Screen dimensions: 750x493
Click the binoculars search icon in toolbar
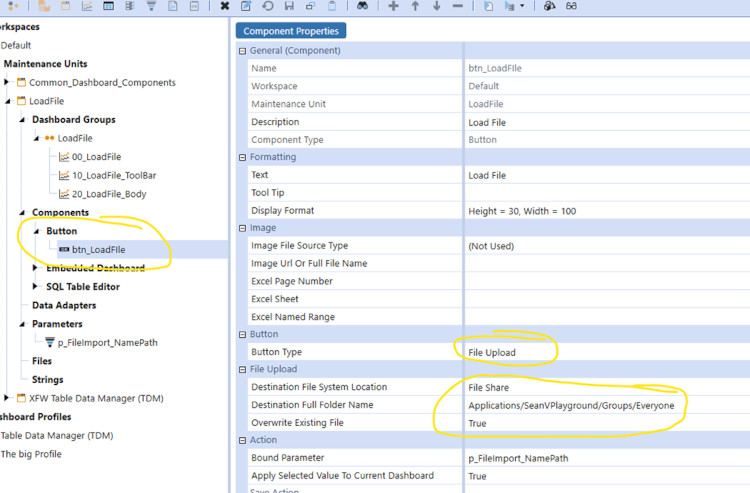(362, 6)
